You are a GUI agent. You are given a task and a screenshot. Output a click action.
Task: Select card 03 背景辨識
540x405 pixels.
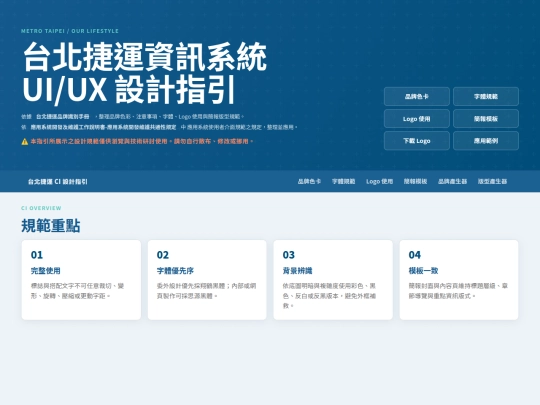pyautogui.click(x=333, y=280)
